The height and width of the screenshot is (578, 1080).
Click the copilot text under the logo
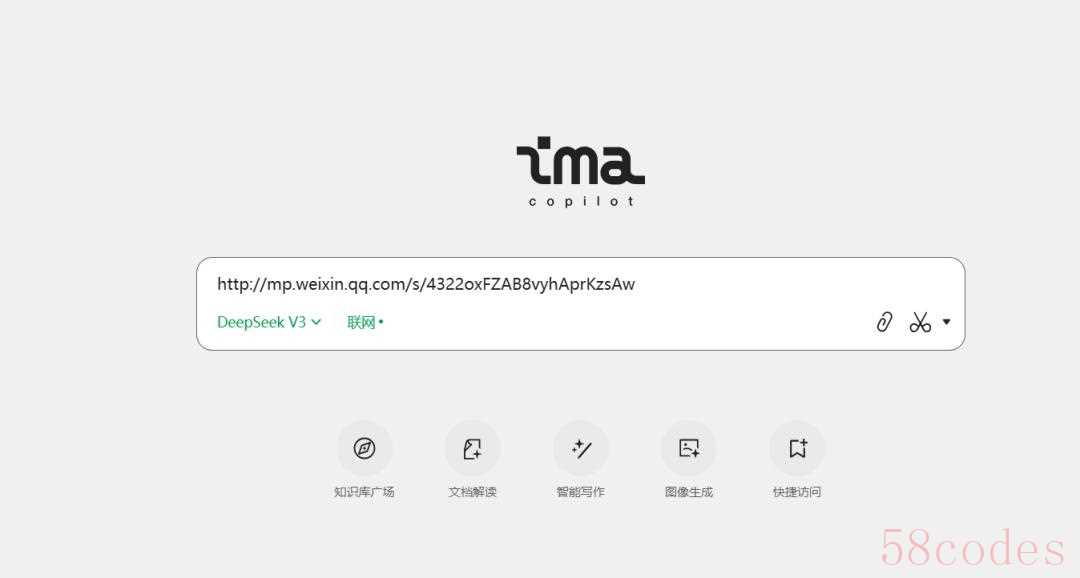[x=581, y=201]
